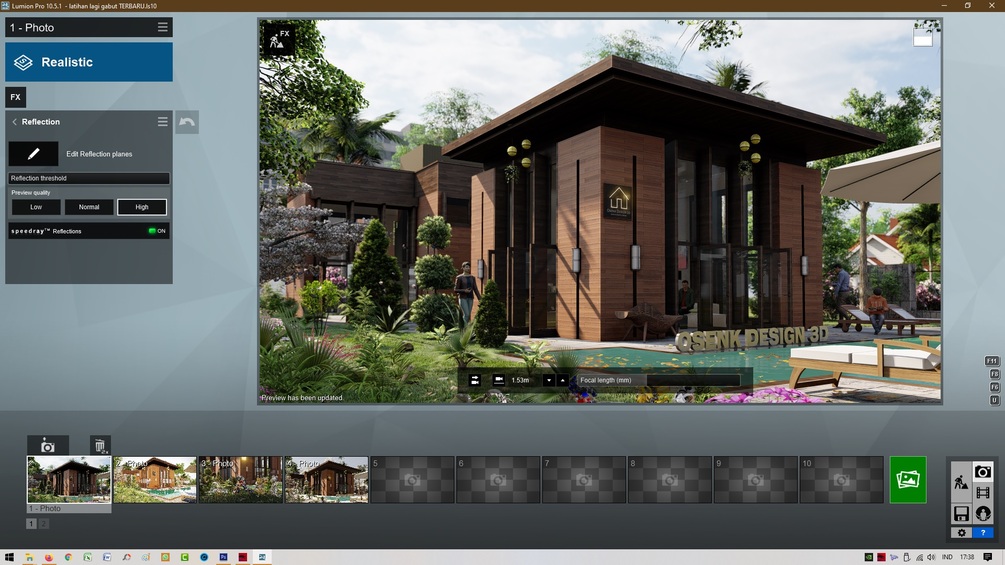Viewport: 1005px width, 565px height.
Task: Click the 1.53m camera height value
Action: (520, 380)
